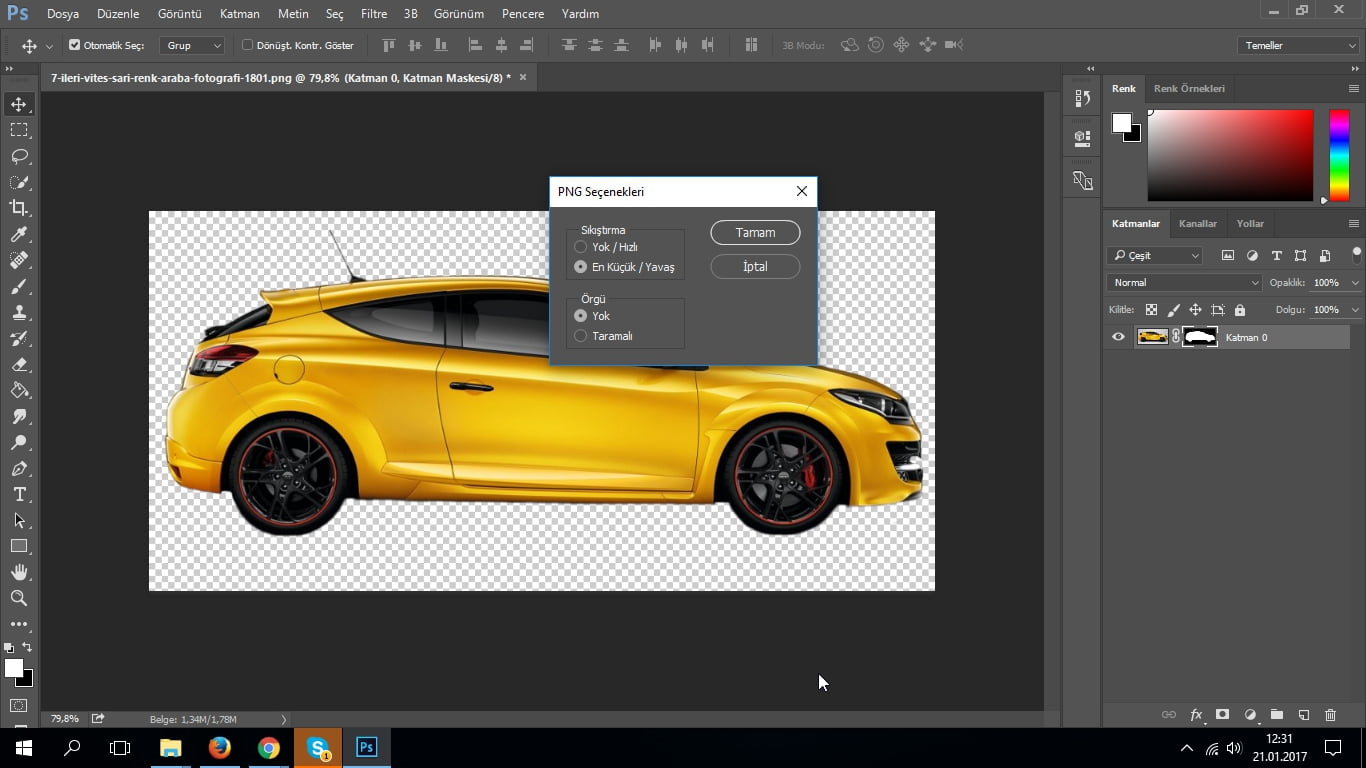Switch to the Kanallar tab
This screenshot has height=768, width=1366.
1197,223
